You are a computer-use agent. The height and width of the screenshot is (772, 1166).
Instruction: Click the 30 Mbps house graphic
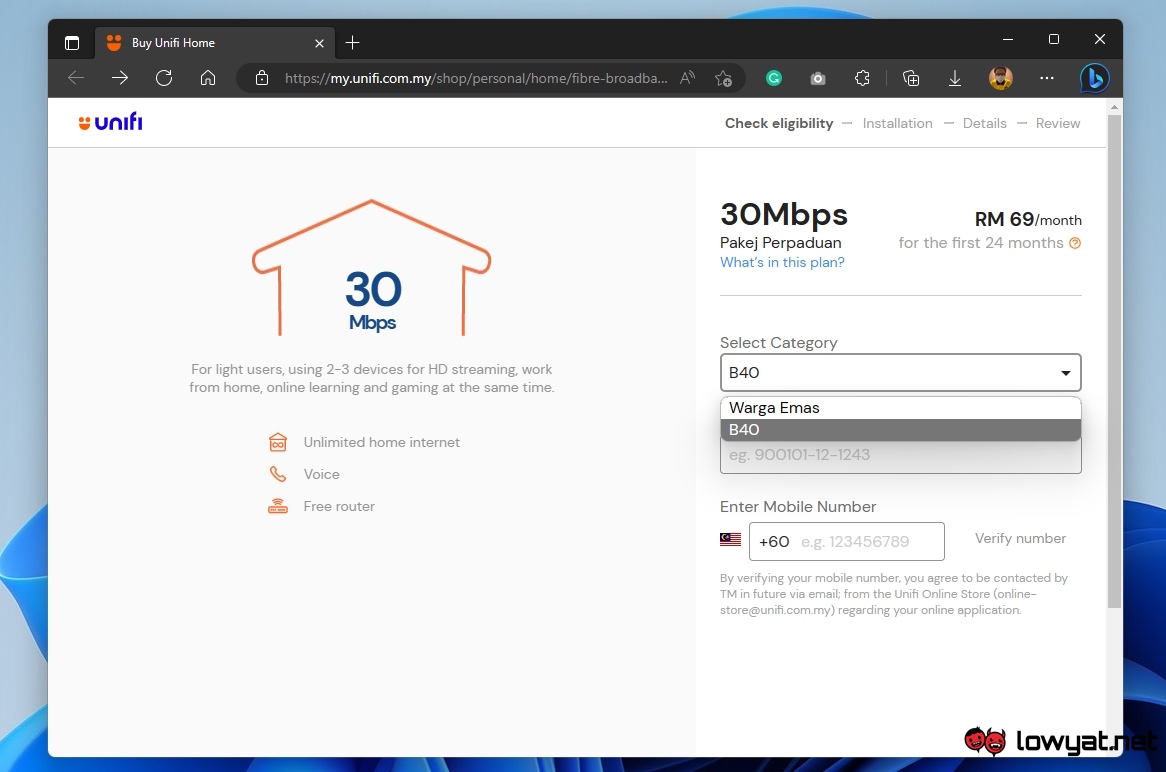click(371, 268)
